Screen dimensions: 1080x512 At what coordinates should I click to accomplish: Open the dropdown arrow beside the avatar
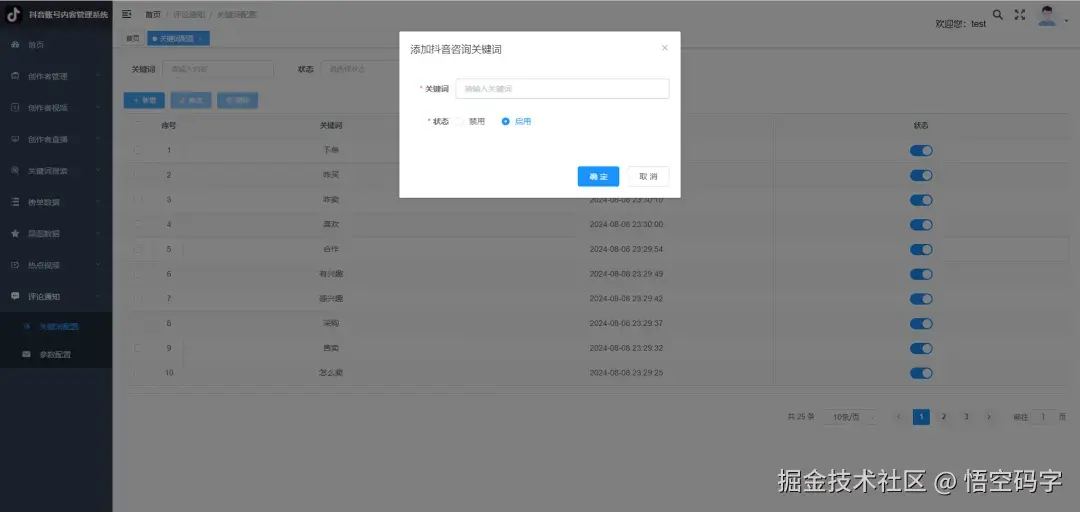point(1066,22)
